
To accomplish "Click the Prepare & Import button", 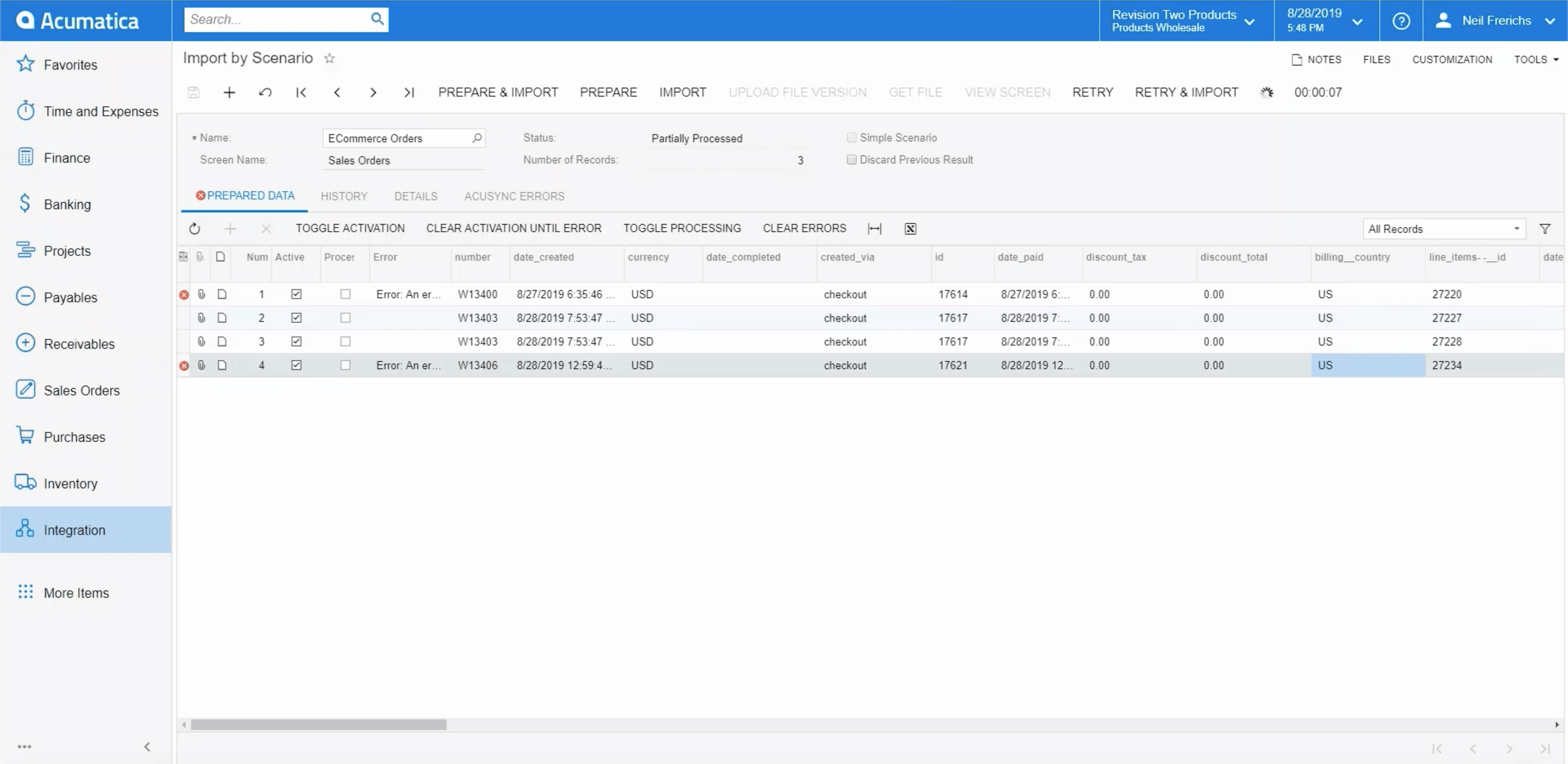I will (498, 92).
